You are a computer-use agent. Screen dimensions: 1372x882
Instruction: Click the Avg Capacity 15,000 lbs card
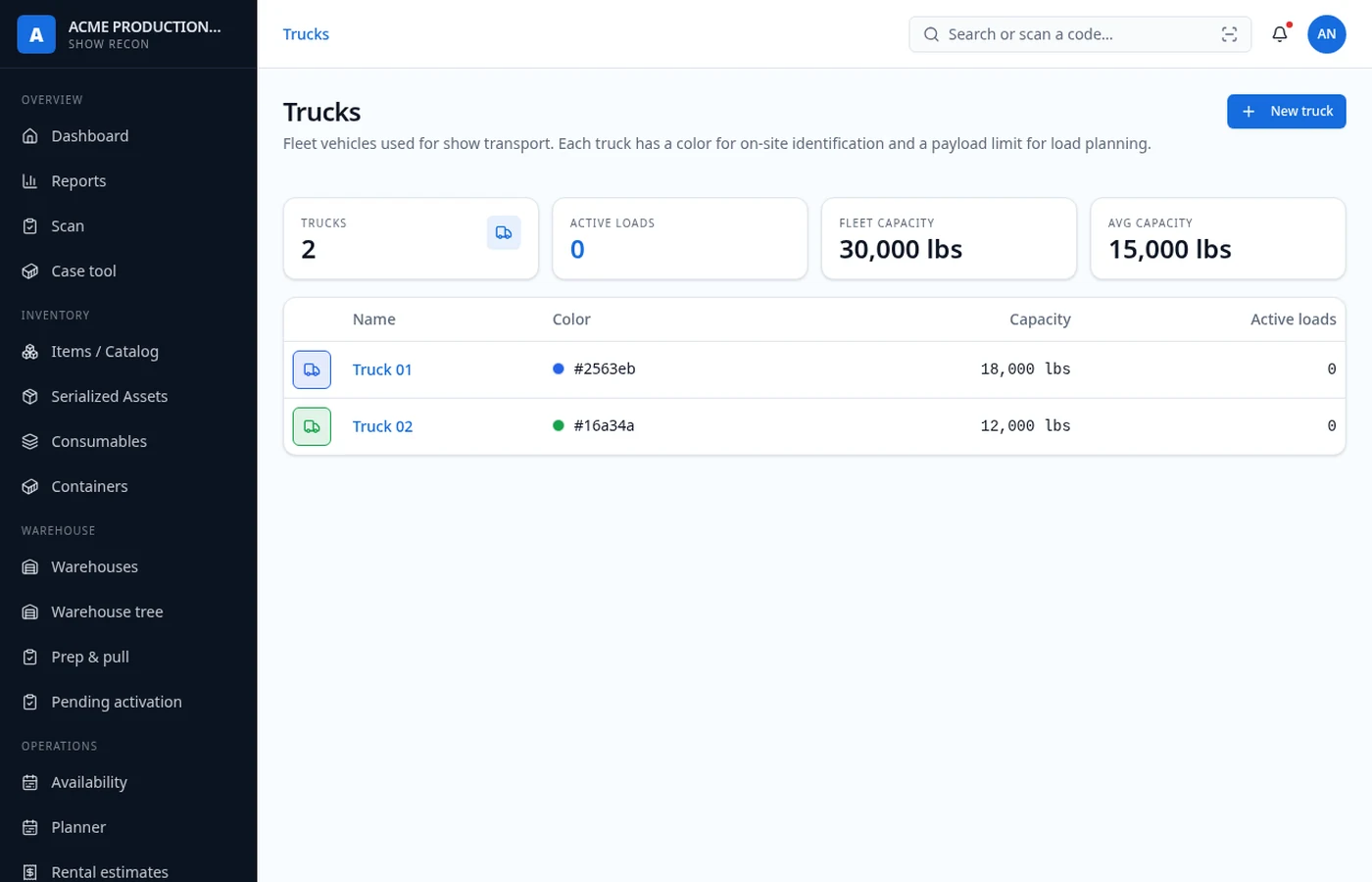click(1218, 239)
